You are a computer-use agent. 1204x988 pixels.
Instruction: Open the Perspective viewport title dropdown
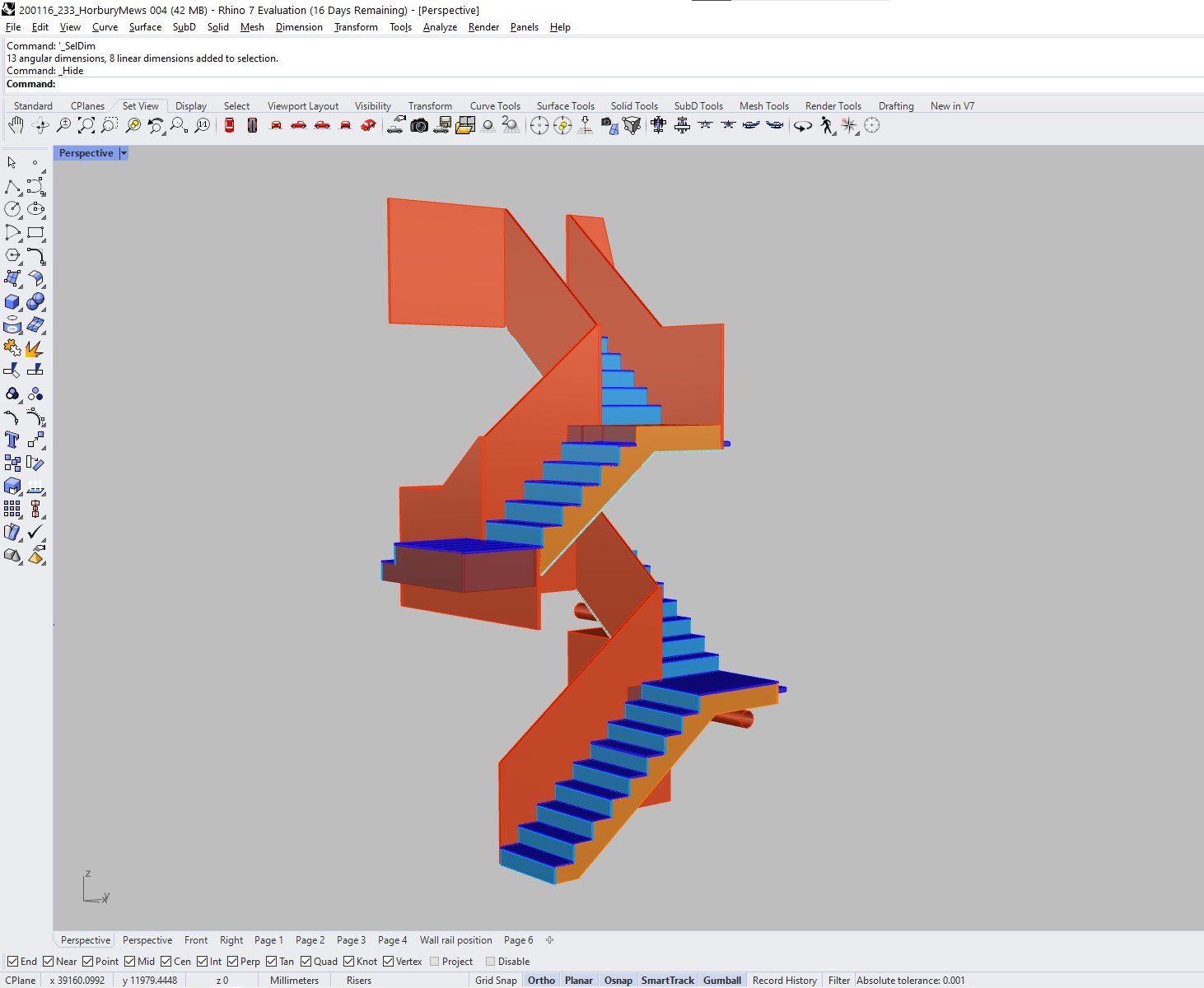point(124,153)
